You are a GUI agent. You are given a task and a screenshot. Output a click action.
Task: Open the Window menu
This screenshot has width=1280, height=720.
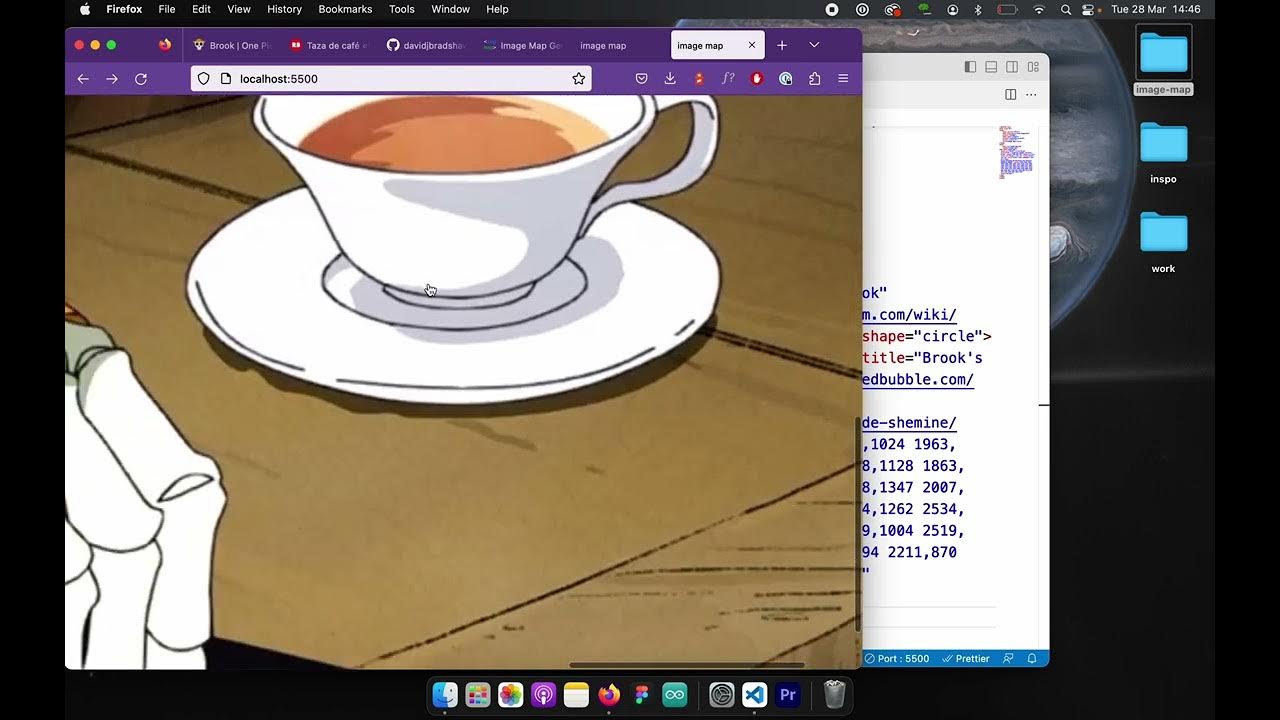point(450,9)
